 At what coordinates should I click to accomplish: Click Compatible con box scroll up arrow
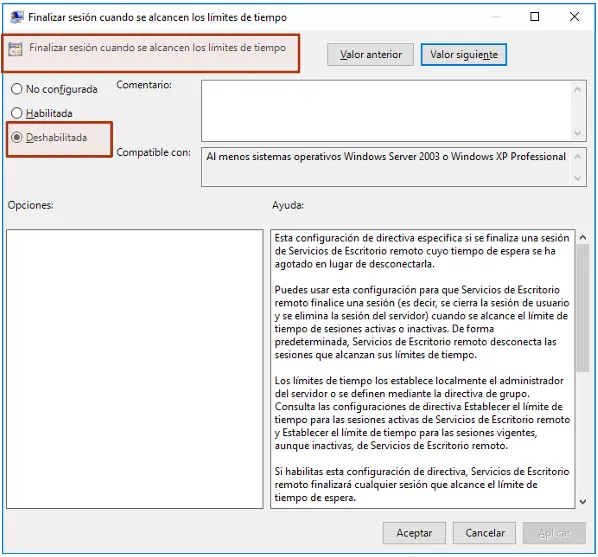(578, 157)
